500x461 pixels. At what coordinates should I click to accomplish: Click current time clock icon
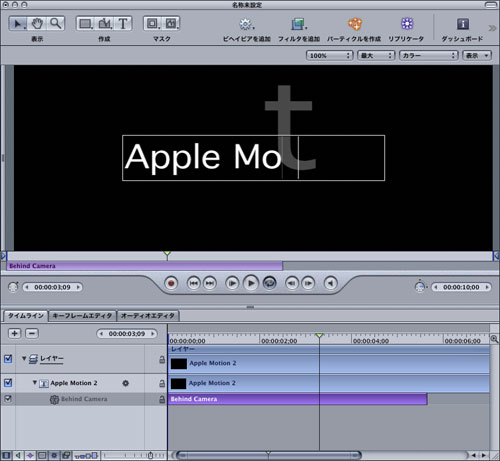click(x=13, y=287)
